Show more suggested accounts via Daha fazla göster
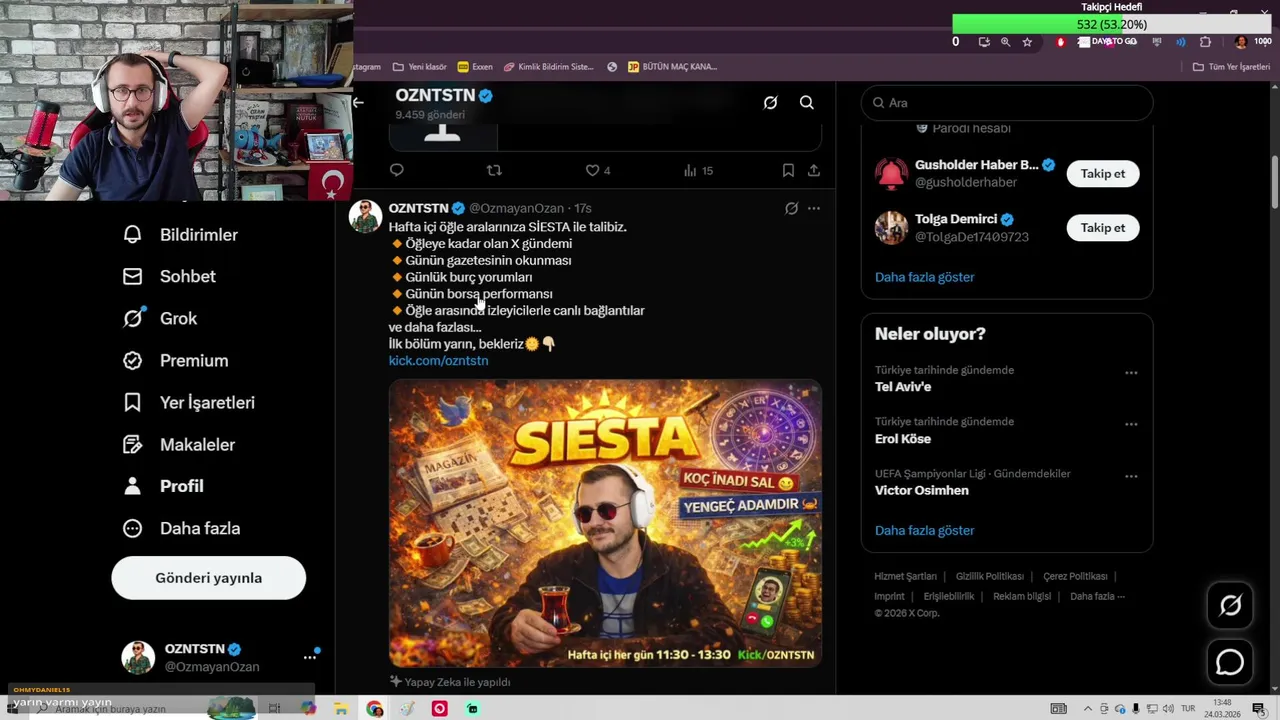Viewport: 1280px width, 720px height. [x=924, y=277]
